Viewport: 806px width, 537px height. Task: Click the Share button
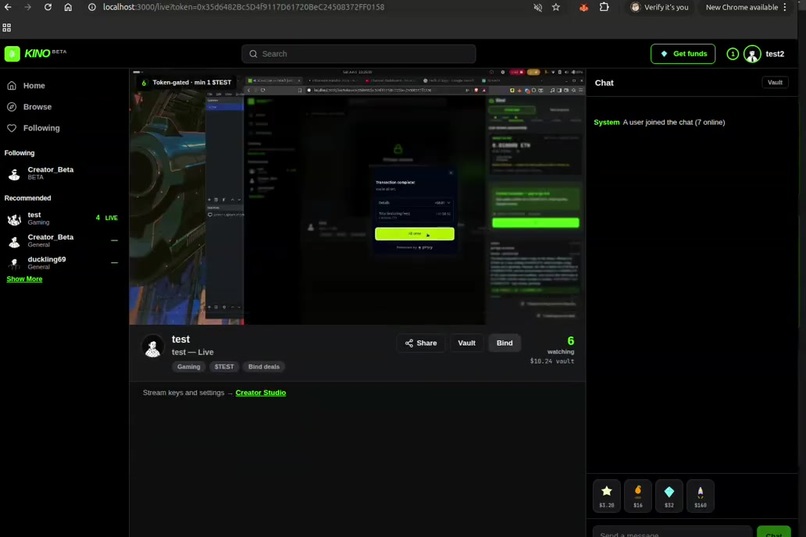coord(421,343)
